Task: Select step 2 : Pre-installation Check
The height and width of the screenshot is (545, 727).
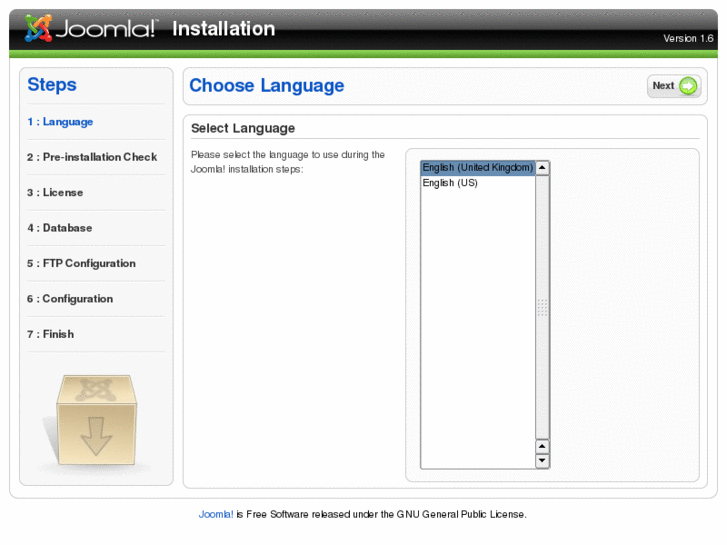Action: tap(92, 157)
